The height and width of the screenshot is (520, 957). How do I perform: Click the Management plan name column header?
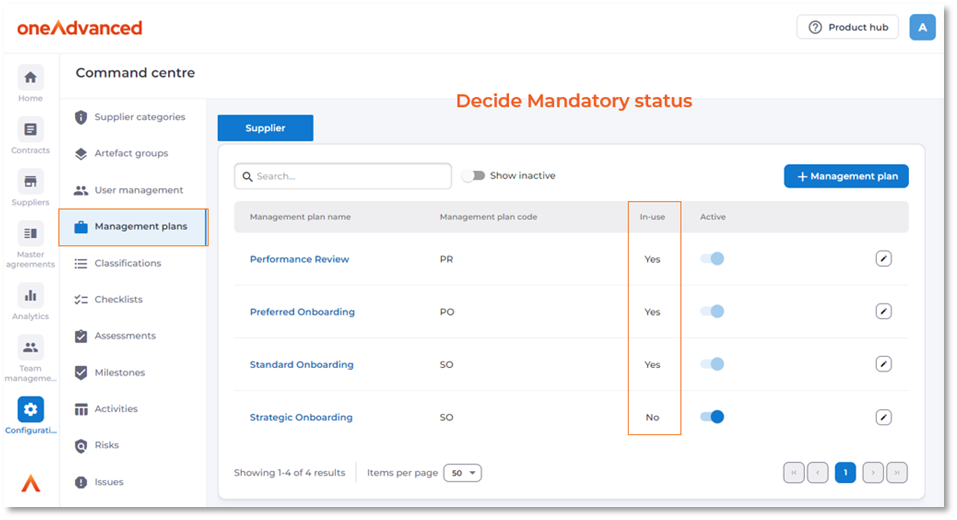coord(300,217)
